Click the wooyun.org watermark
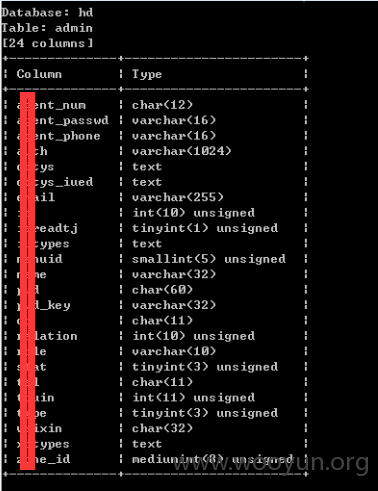The width and height of the screenshot is (378, 491). (271, 463)
